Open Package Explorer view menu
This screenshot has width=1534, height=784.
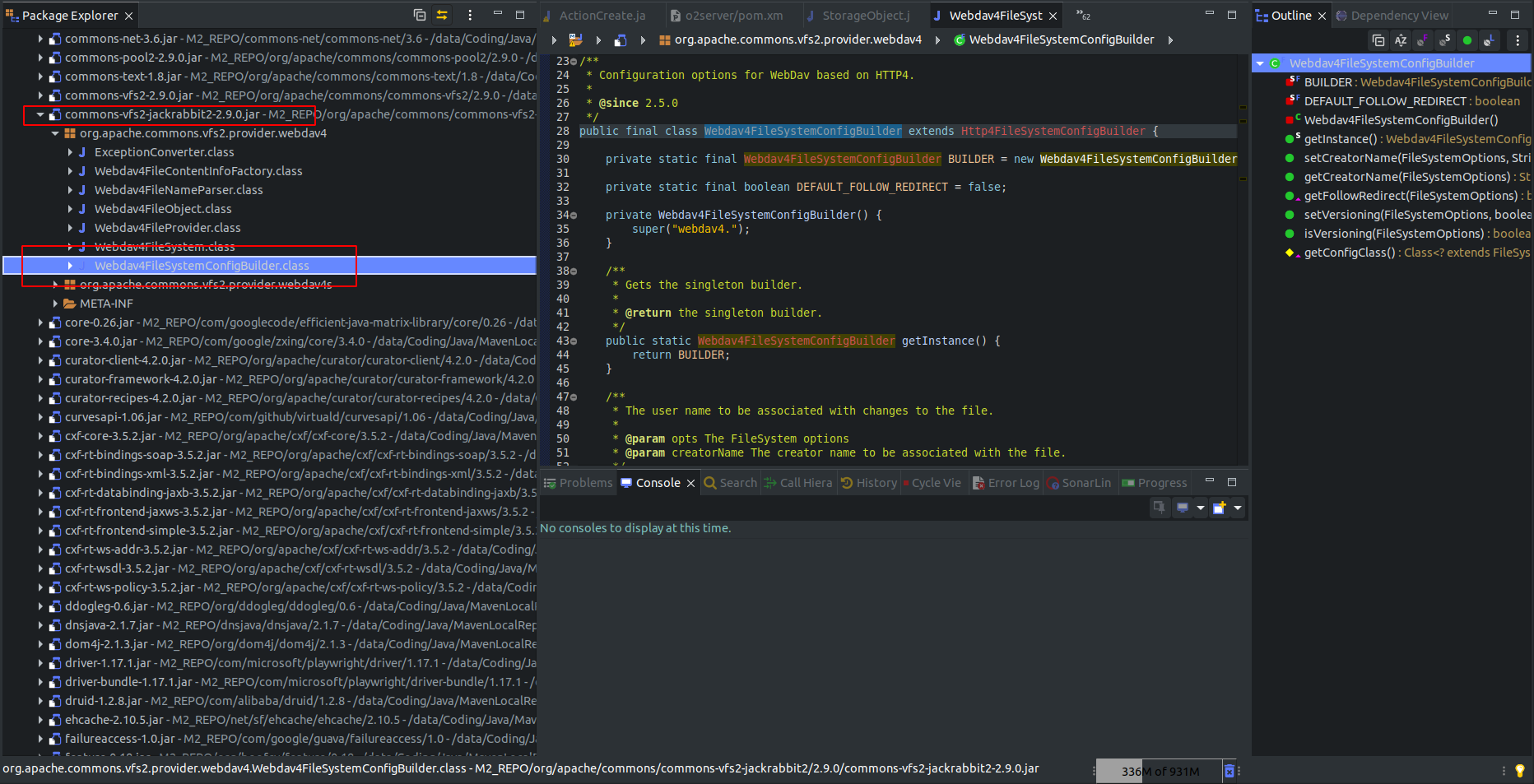pyautogui.click(x=470, y=15)
